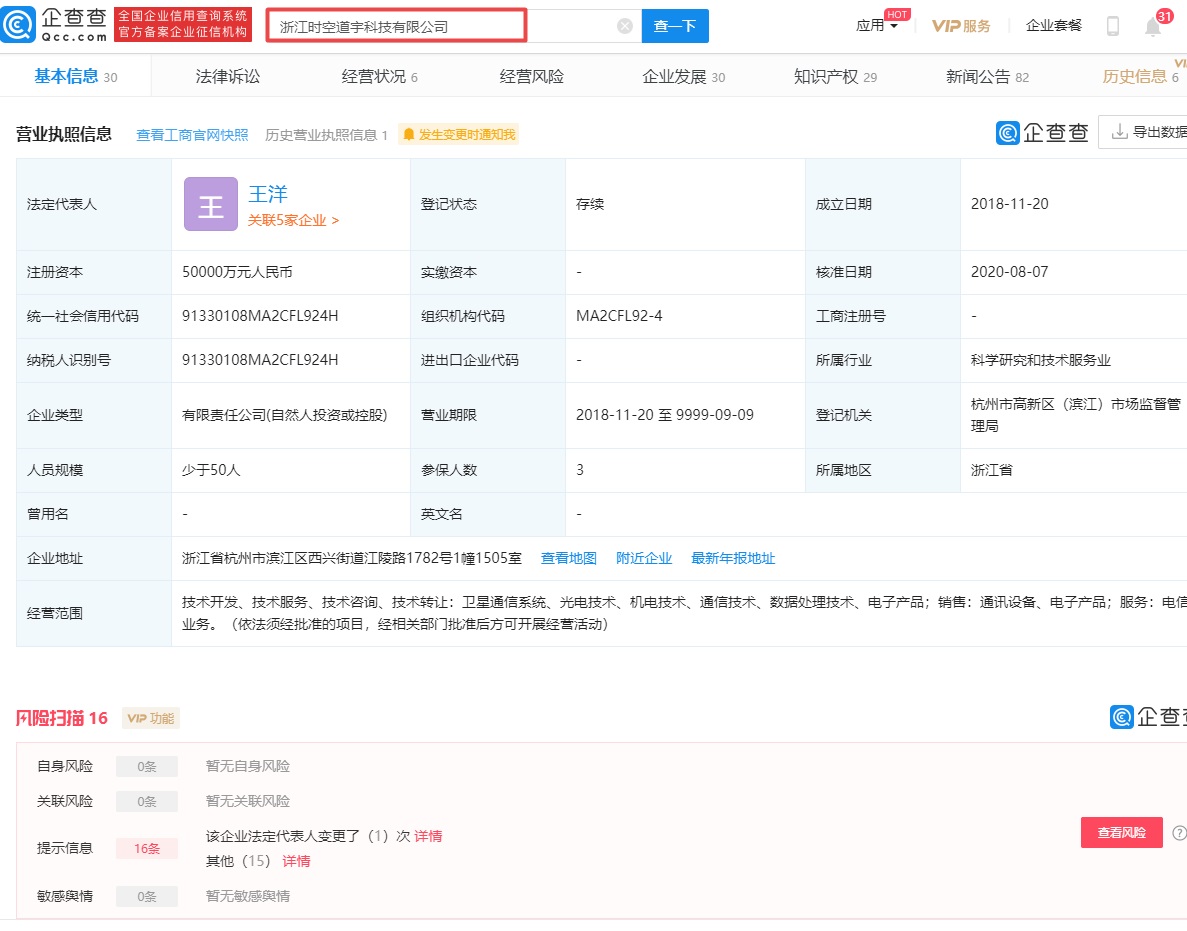Click the 0条 自身风险 count badge
The height and width of the screenshot is (931, 1187).
tap(147, 767)
